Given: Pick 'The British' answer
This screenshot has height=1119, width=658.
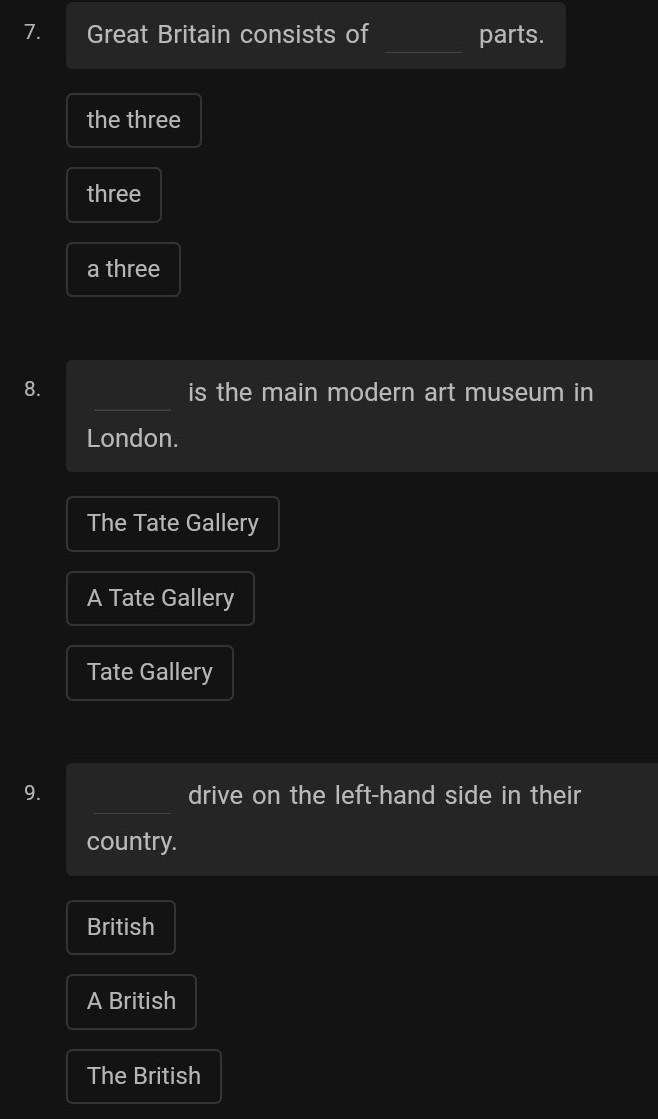Looking at the screenshot, I should click(144, 1076).
